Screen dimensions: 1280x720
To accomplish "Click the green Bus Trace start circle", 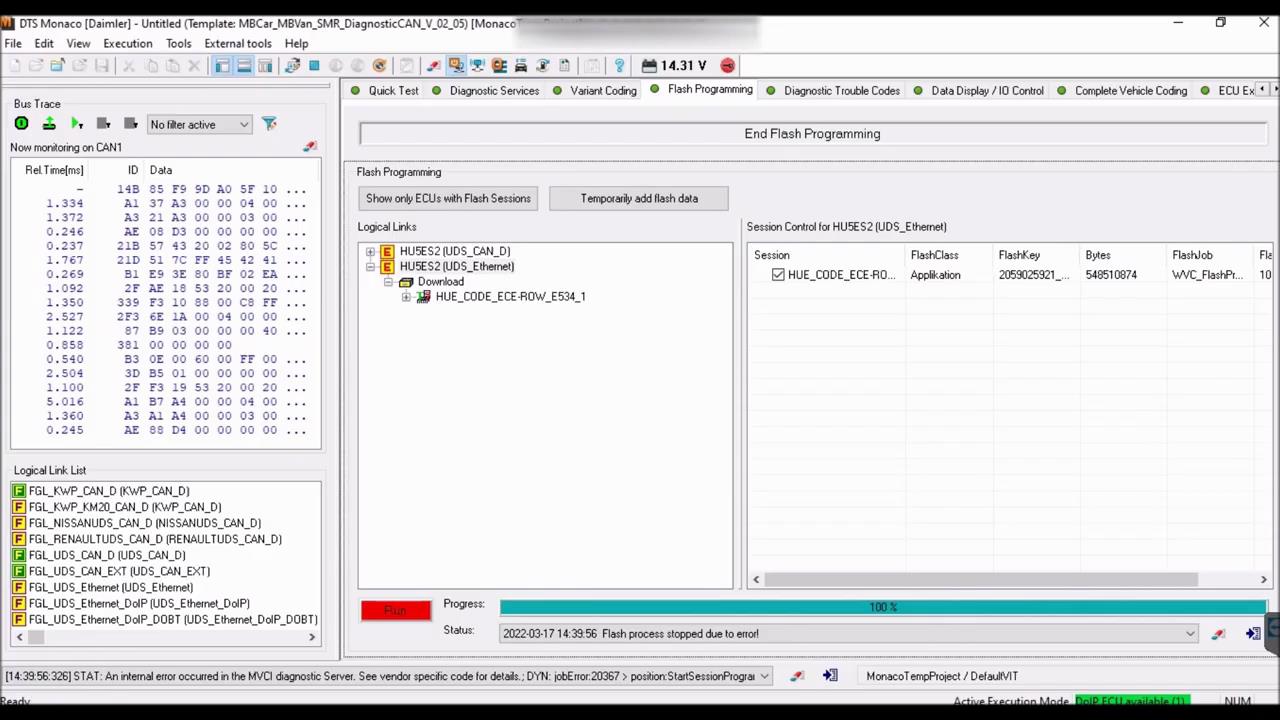I will point(21,124).
